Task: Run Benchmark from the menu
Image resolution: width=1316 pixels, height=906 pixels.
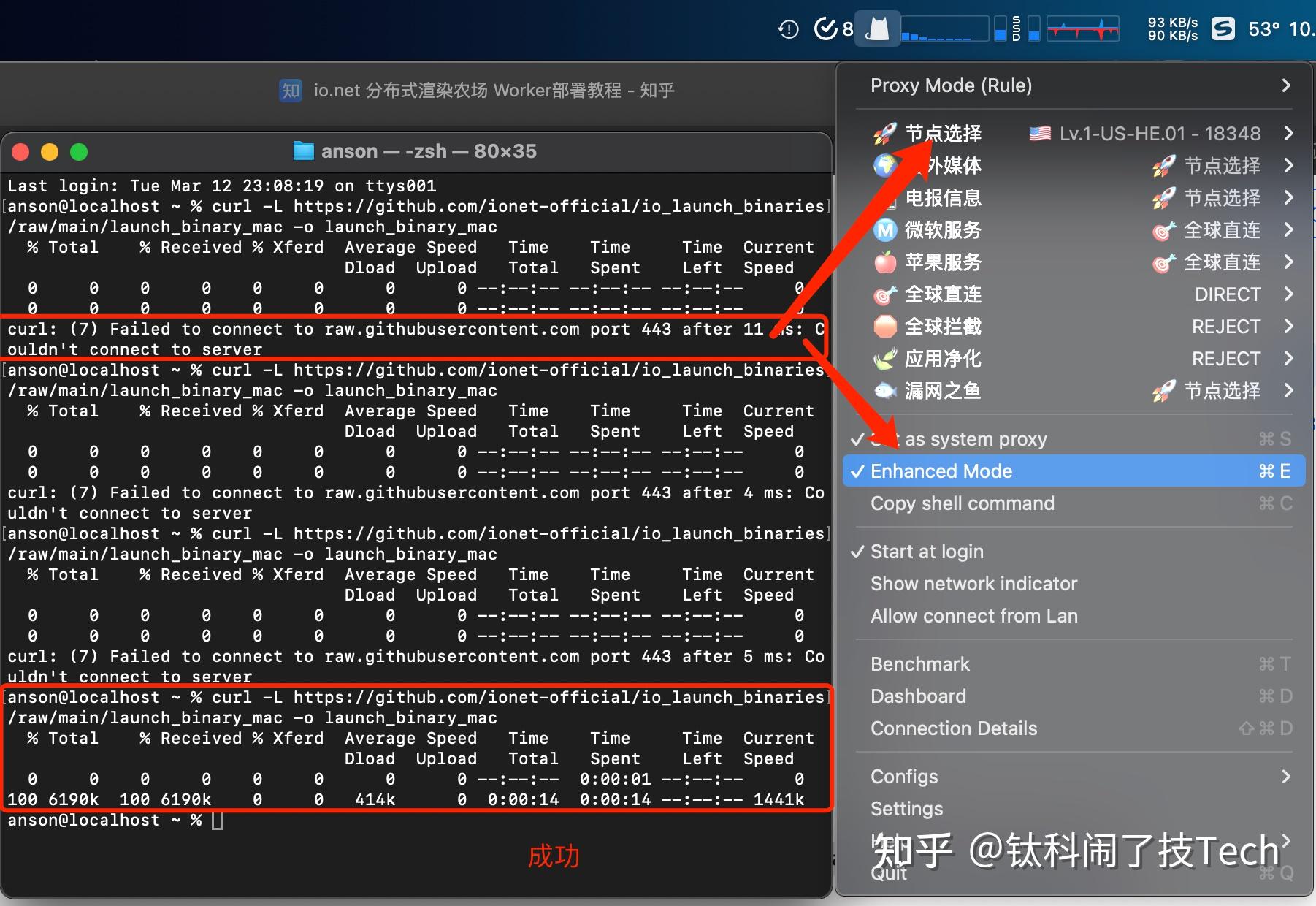Action: tap(1074, 664)
